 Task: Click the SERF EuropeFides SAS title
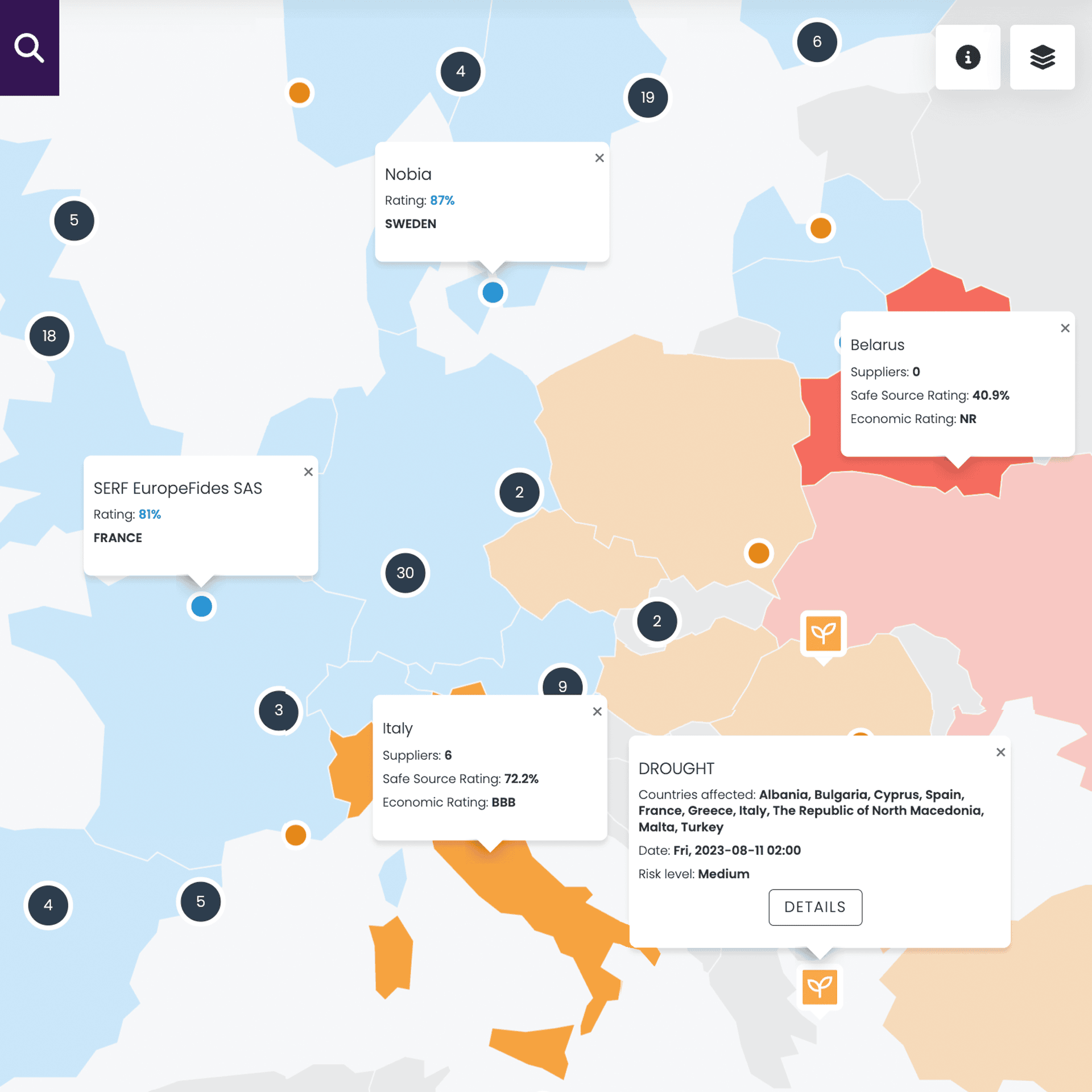178,488
